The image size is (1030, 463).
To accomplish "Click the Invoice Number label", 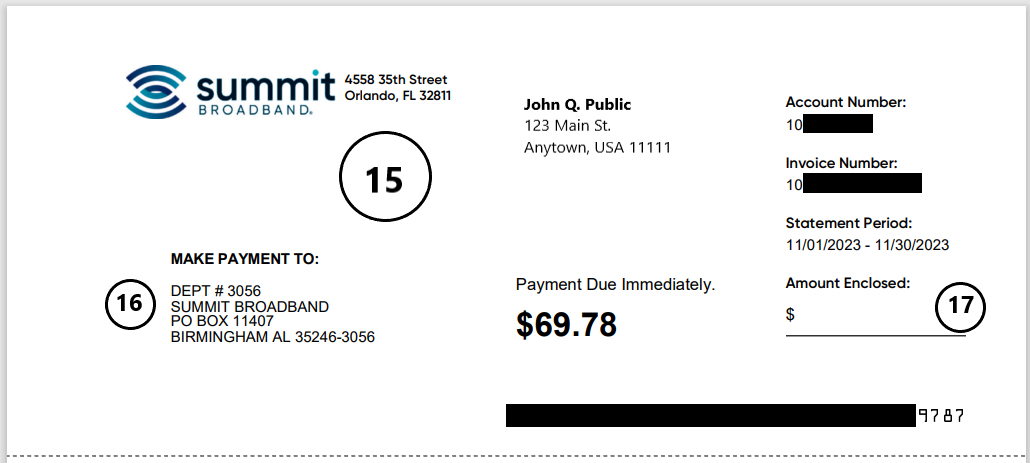I will 842,163.
